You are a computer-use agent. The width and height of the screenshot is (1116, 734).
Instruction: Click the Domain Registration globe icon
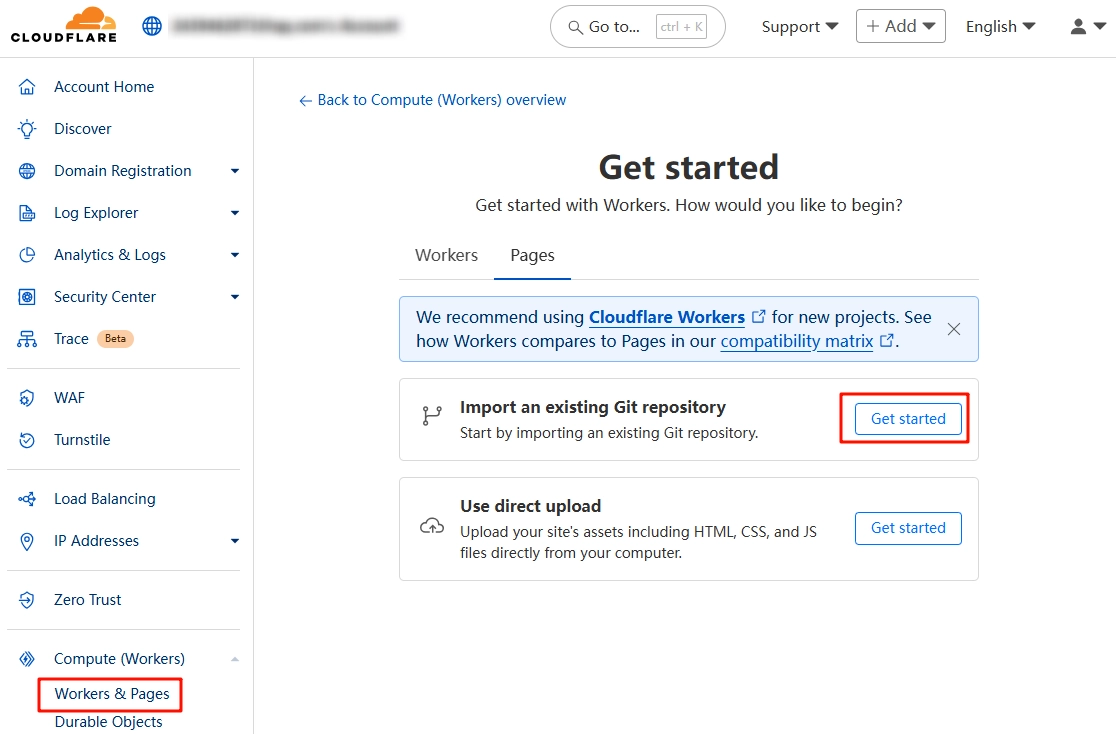click(27, 171)
